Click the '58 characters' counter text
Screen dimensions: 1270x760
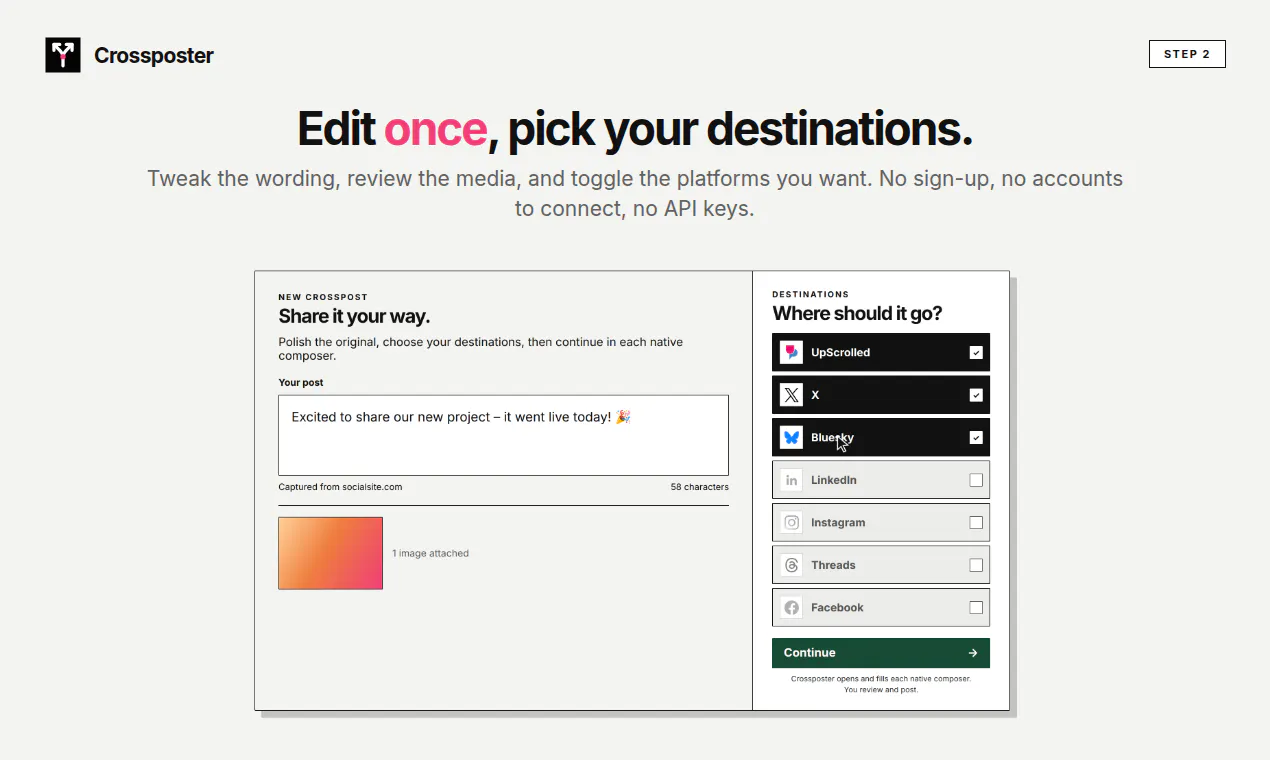point(700,487)
